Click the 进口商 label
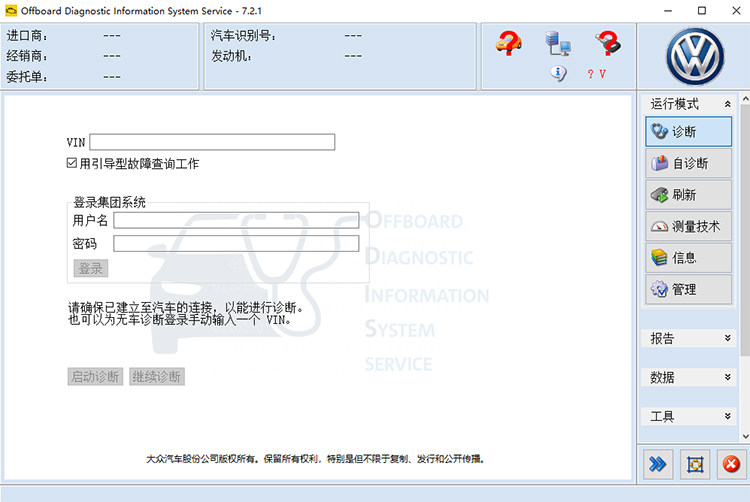This screenshot has height=502, width=750. (27, 36)
